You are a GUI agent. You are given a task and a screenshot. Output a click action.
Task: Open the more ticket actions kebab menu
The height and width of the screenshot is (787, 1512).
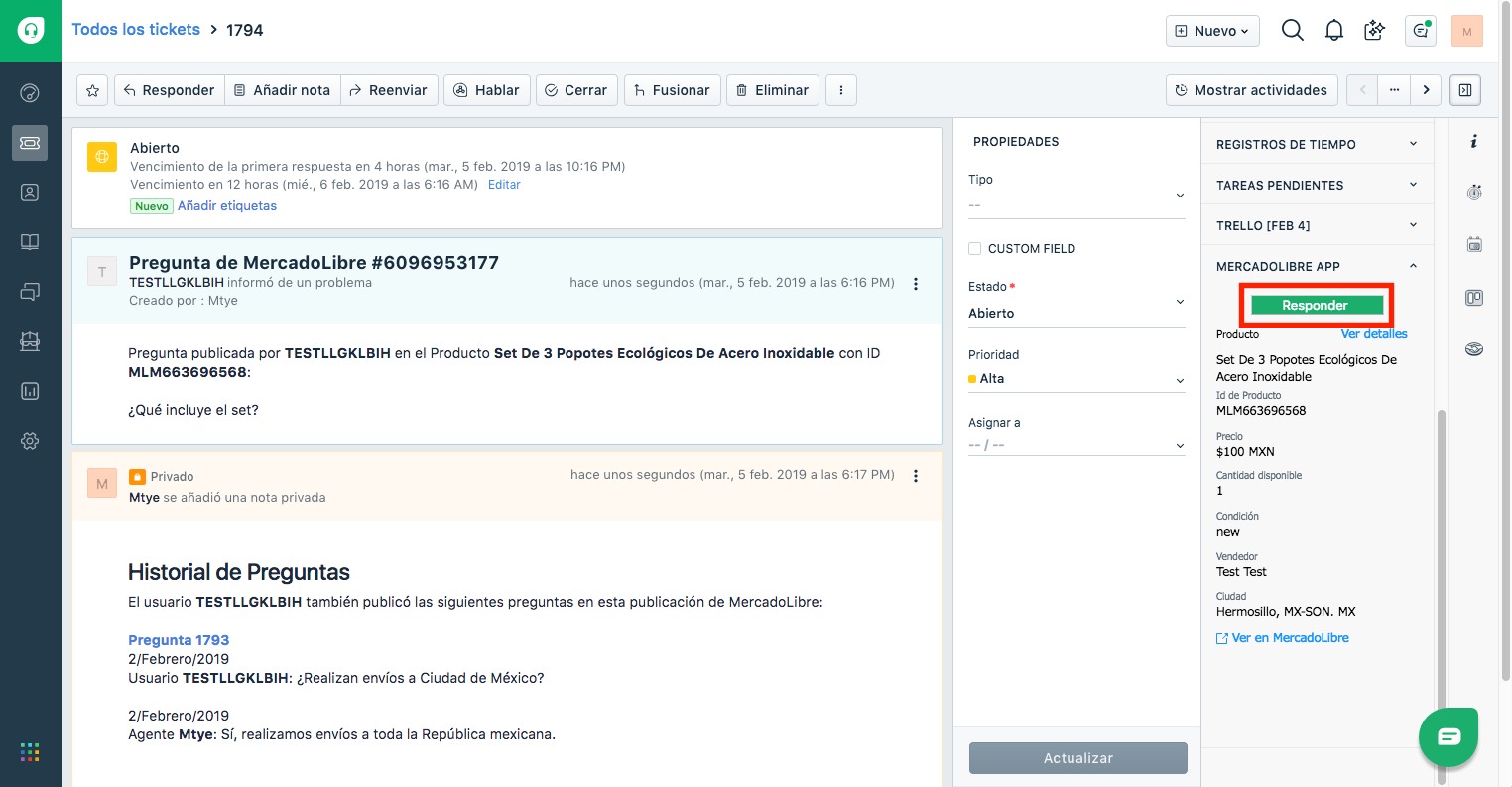pyautogui.click(x=841, y=90)
